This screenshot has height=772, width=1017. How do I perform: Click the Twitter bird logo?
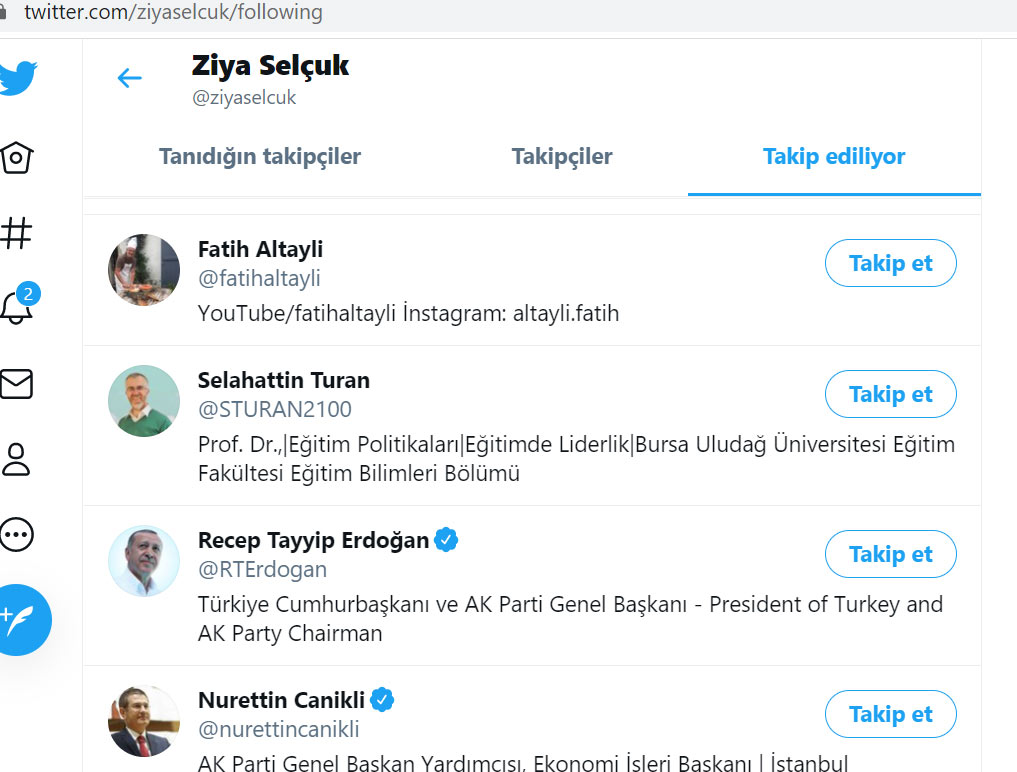point(18,77)
